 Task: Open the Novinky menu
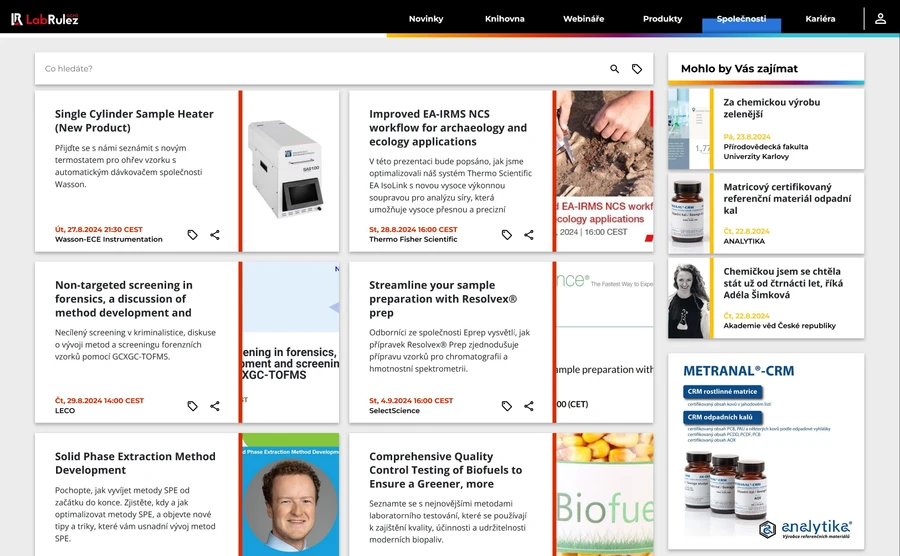(426, 19)
